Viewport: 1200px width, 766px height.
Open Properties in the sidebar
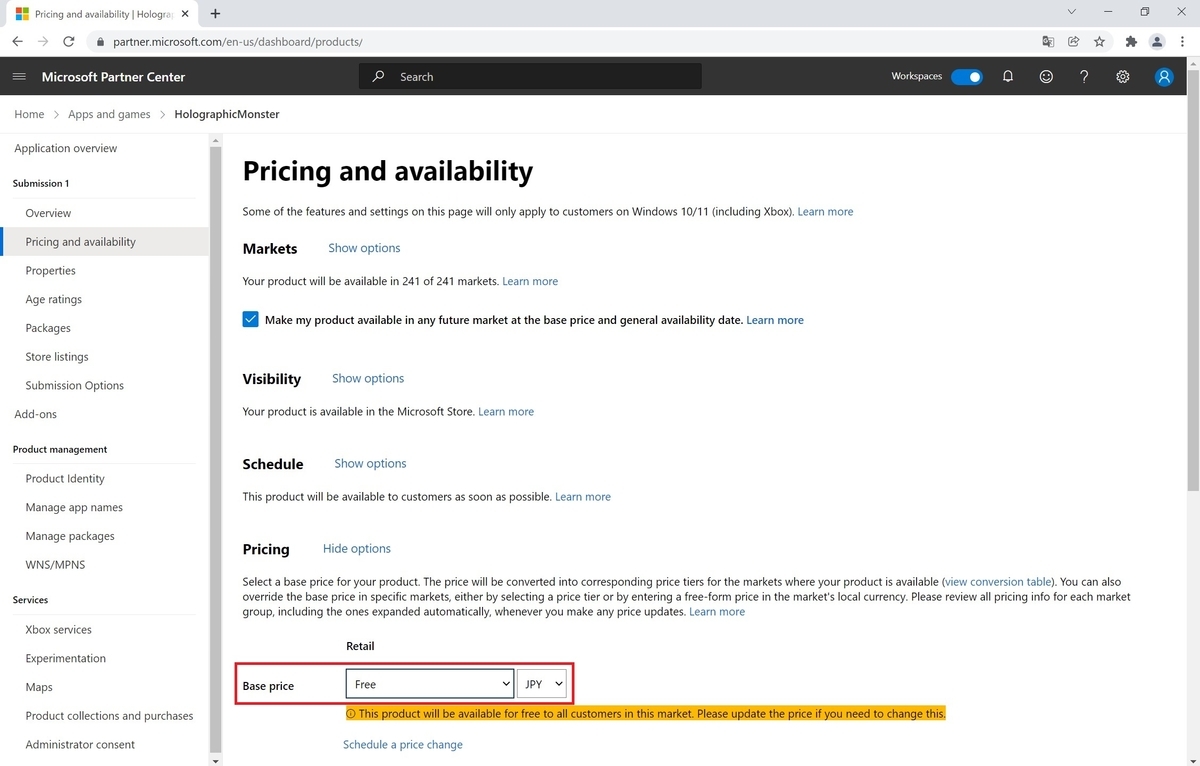pyautogui.click(x=51, y=271)
